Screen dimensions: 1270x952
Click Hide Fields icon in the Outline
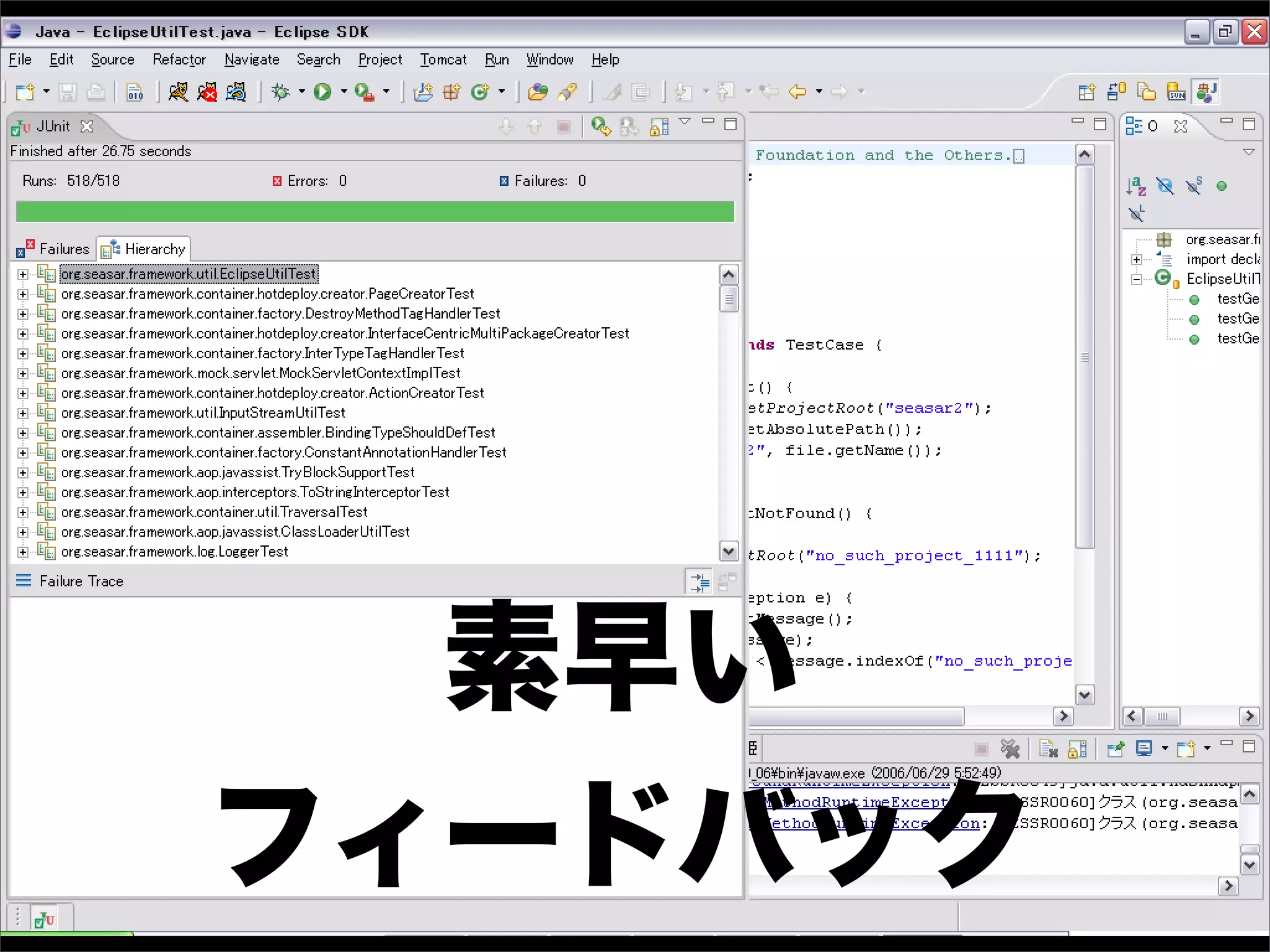point(1165,186)
